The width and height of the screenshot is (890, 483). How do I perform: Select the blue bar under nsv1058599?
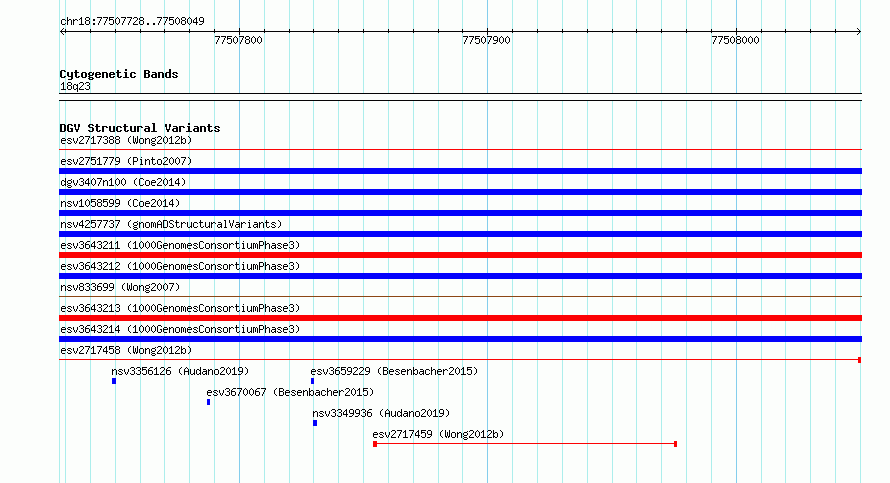(x=460, y=213)
